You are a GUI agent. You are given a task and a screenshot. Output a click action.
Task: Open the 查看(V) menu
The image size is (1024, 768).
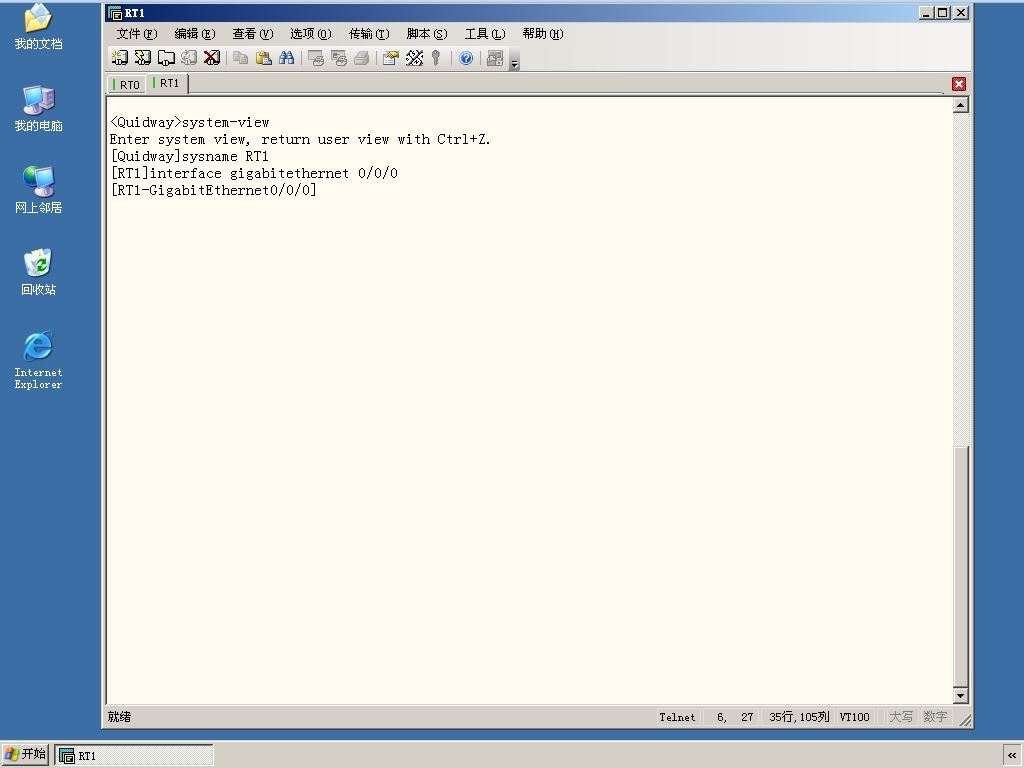253,34
